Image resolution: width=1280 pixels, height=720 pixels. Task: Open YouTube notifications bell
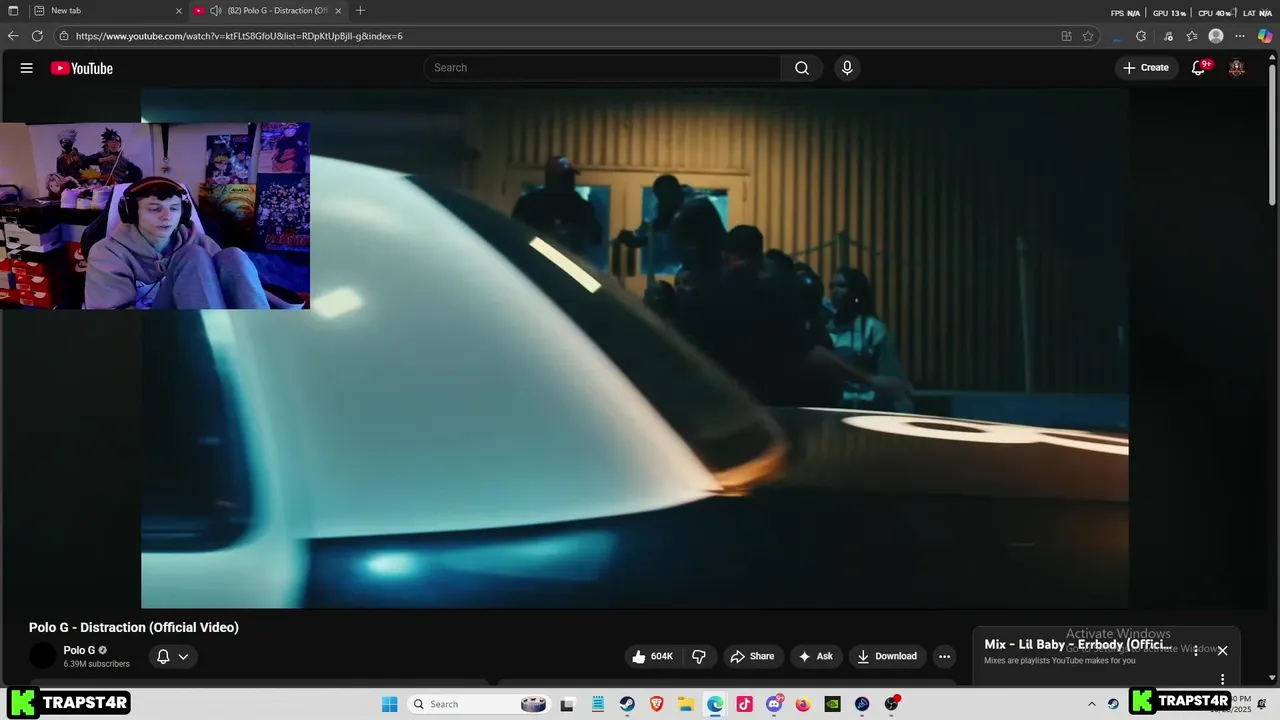point(1199,68)
